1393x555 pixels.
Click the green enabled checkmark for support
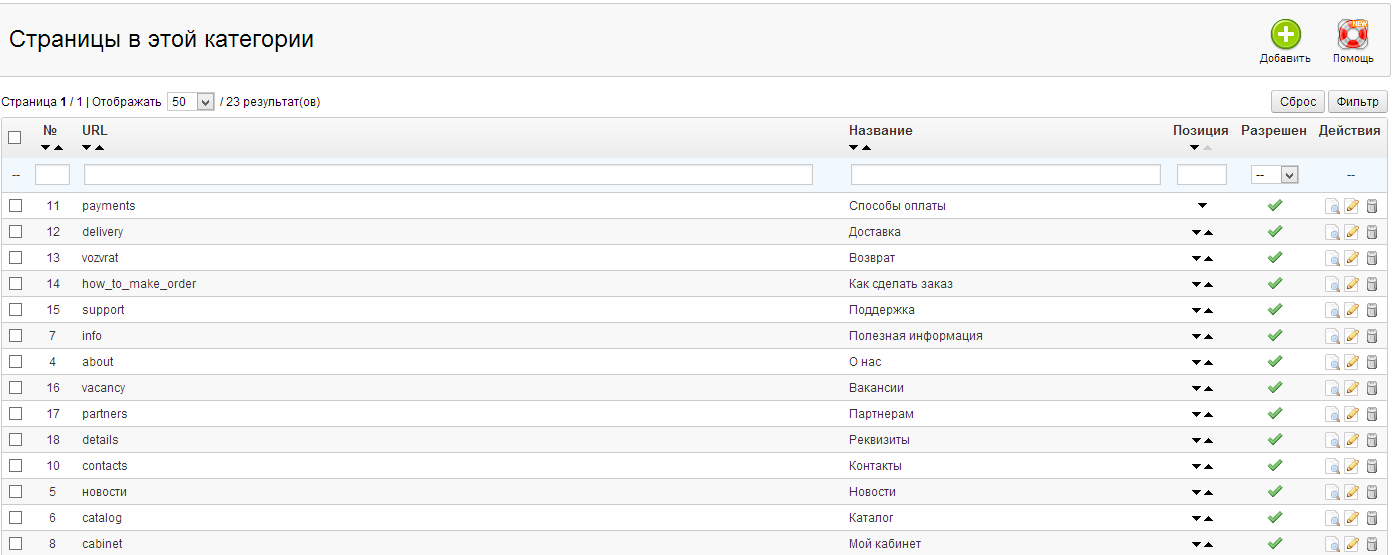(1274, 310)
